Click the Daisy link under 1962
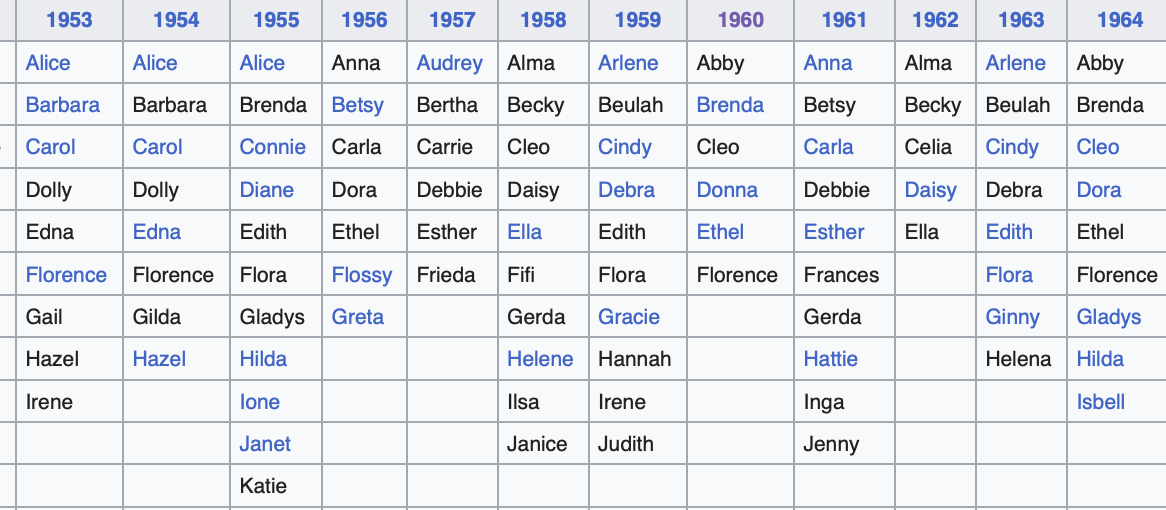 coord(930,191)
